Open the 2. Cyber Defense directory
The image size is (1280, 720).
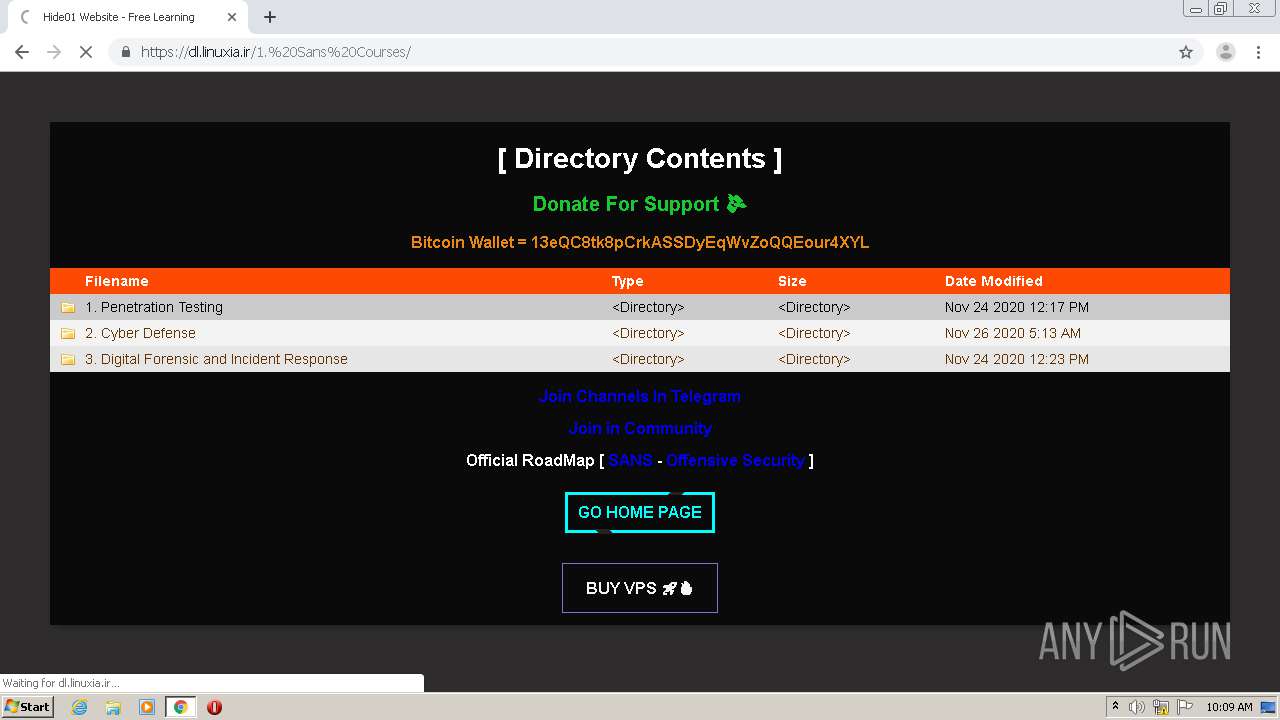(x=140, y=333)
